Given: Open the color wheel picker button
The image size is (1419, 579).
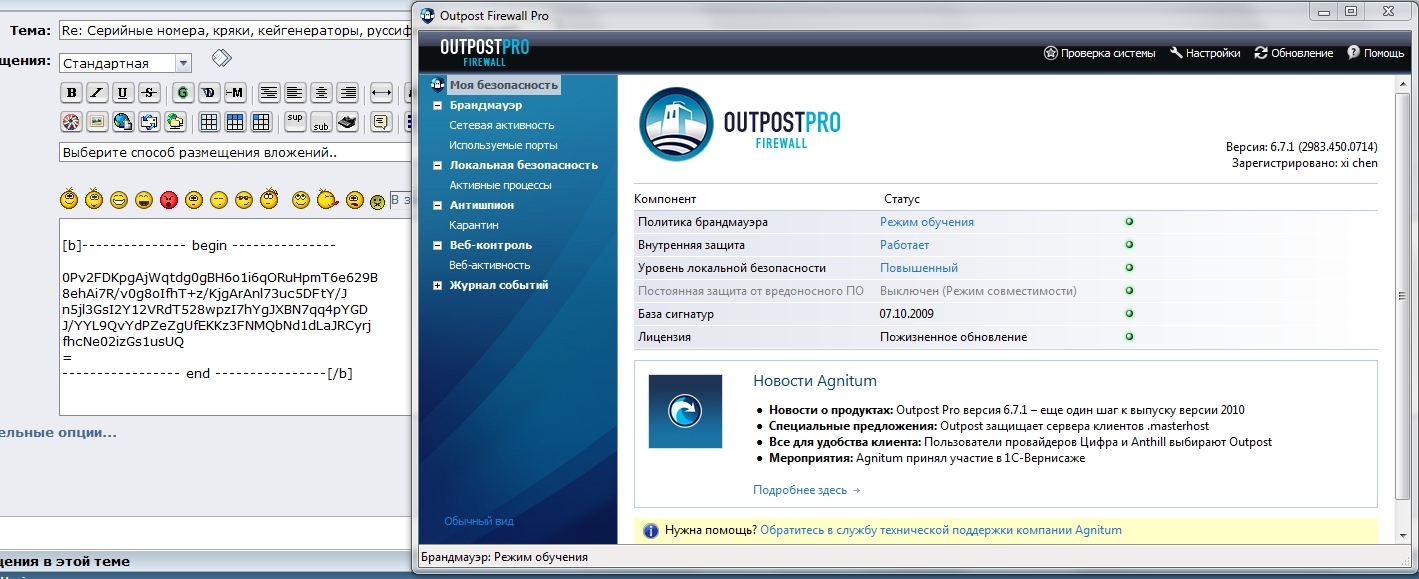Looking at the screenshot, I should tap(71, 122).
